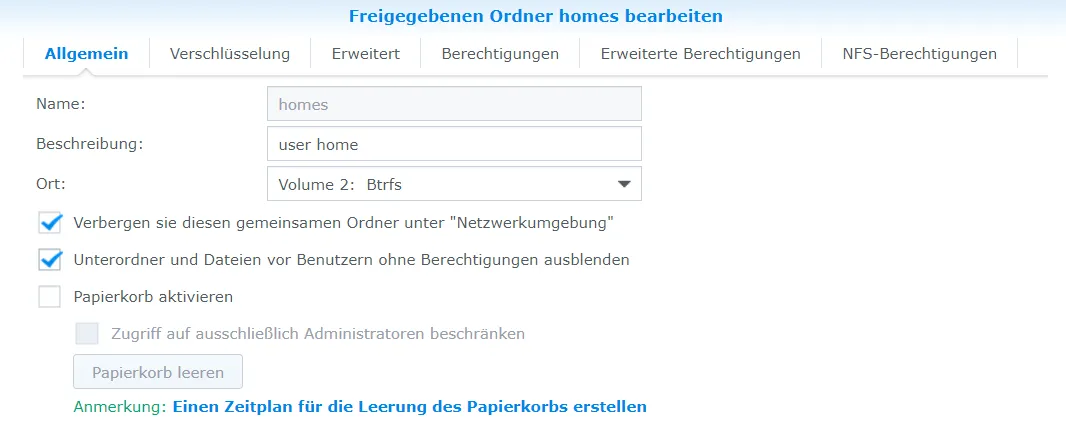The image size is (1066, 434).
Task: Click the dialog title Freigegebenen Ordner homes bearbeiten
Action: click(536, 16)
